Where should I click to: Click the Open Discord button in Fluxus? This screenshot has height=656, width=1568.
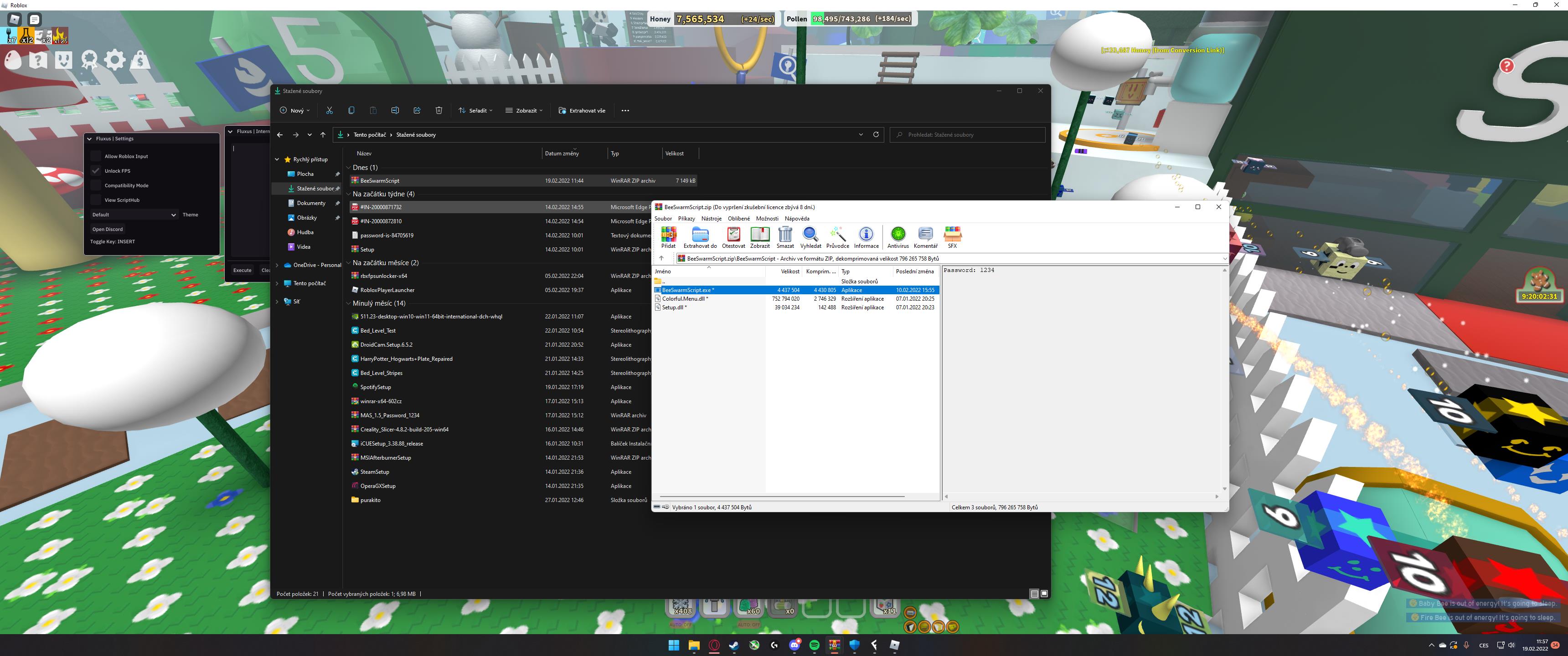108,230
